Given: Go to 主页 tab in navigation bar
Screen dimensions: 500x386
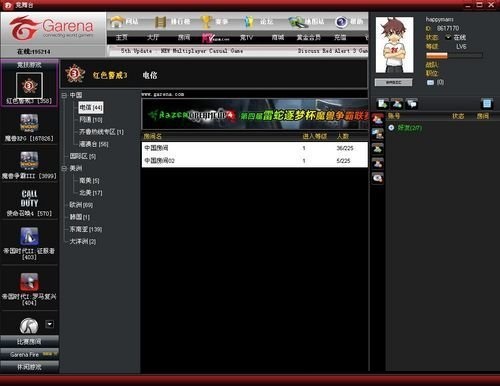Looking at the screenshot, I should click(x=122, y=37).
